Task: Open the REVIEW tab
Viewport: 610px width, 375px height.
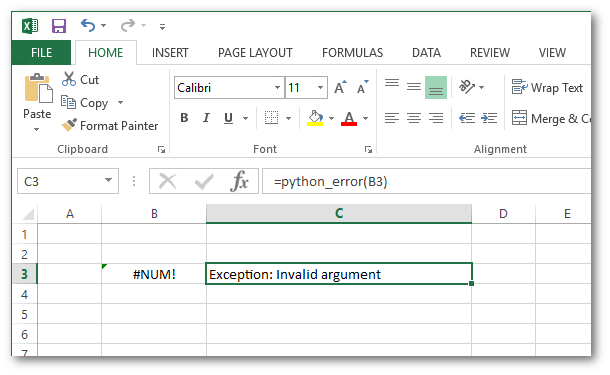Action: [490, 53]
